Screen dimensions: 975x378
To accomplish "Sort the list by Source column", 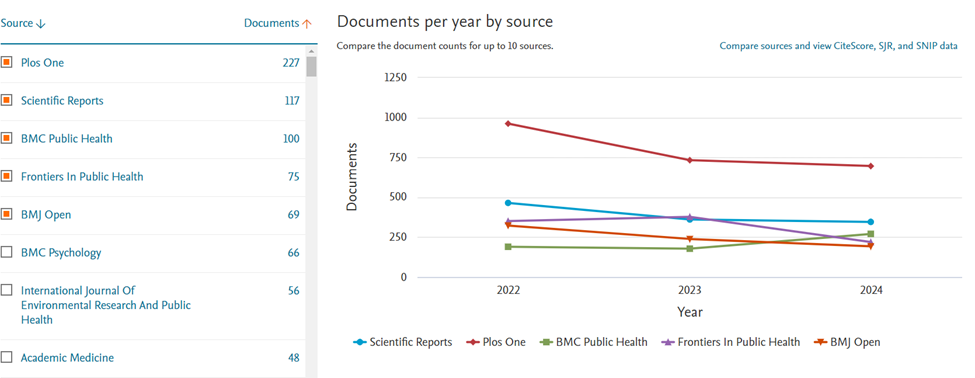I will click(23, 24).
